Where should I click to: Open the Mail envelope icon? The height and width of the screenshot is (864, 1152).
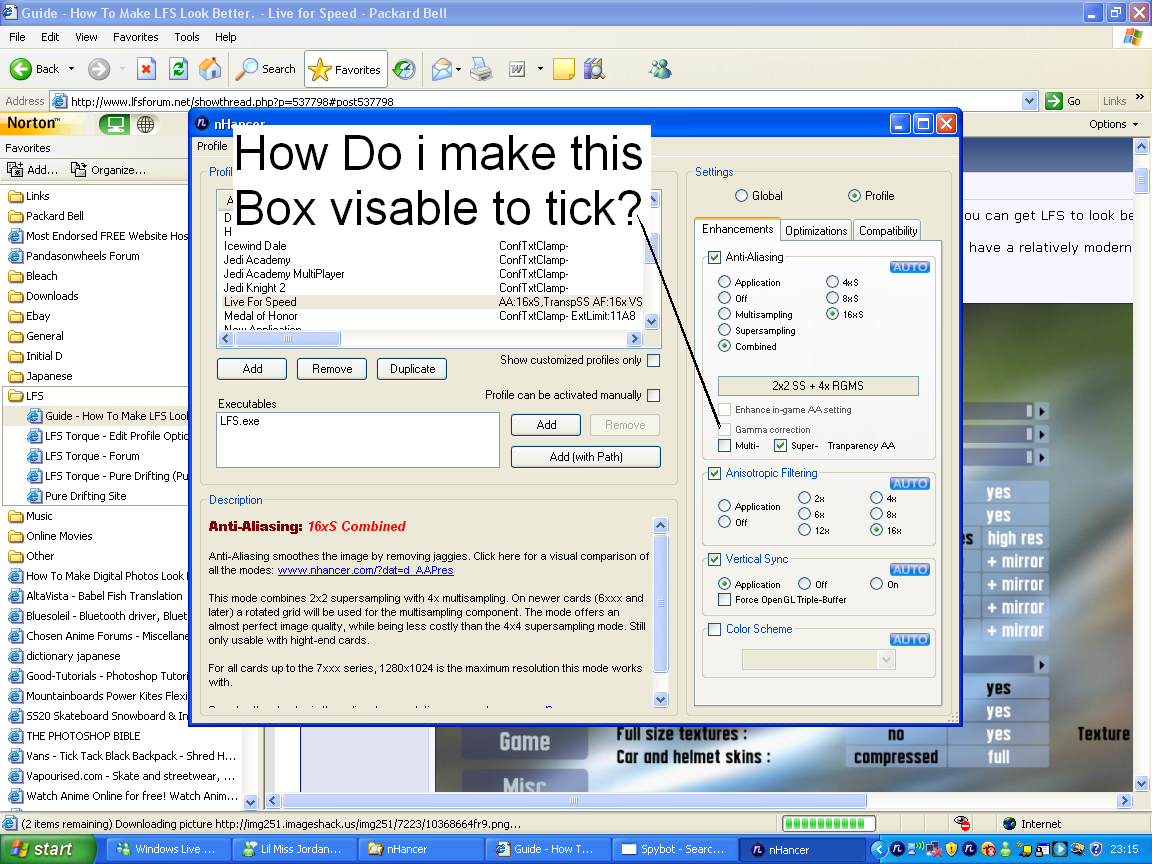[442, 69]
